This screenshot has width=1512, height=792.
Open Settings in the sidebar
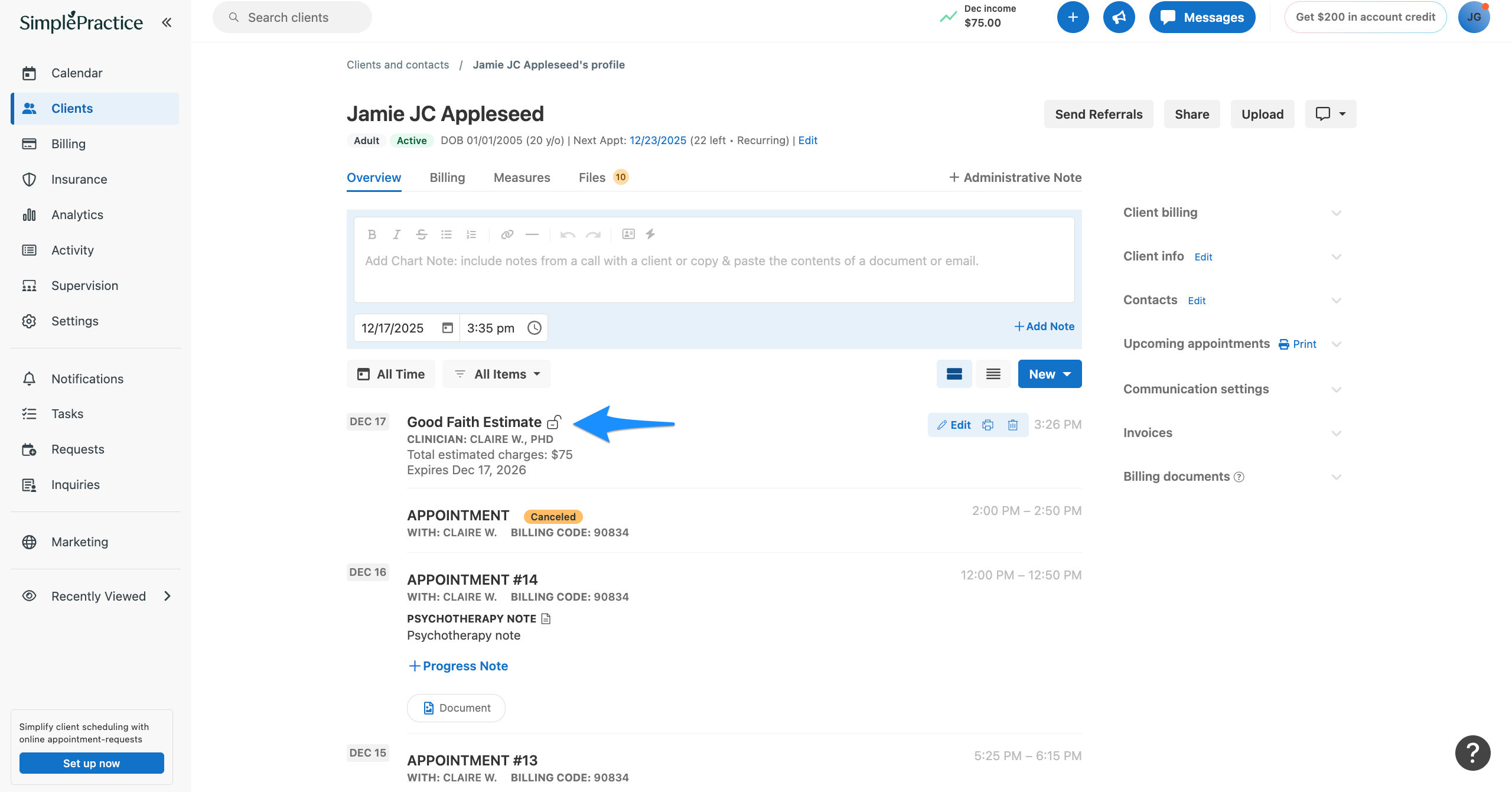pos(96,321)
